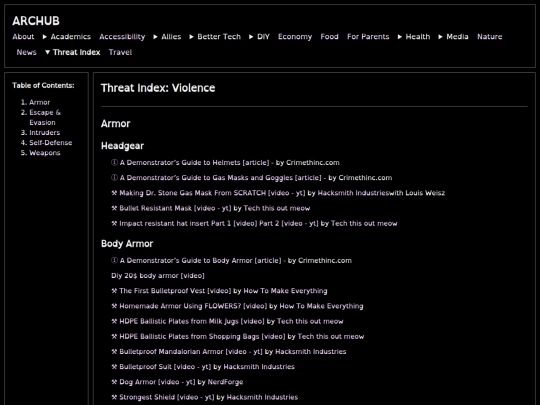The image size is (540, 405).
Task: Click tools icon beside Milk Jugs plates
Action: (x=114, y=321)
